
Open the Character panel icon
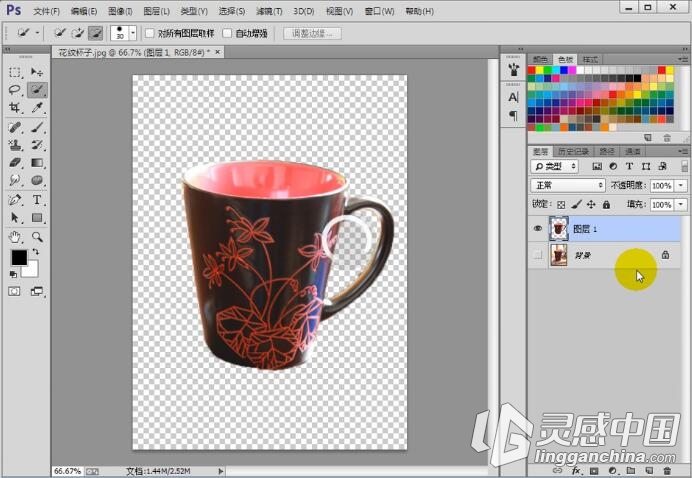(513, 97)
